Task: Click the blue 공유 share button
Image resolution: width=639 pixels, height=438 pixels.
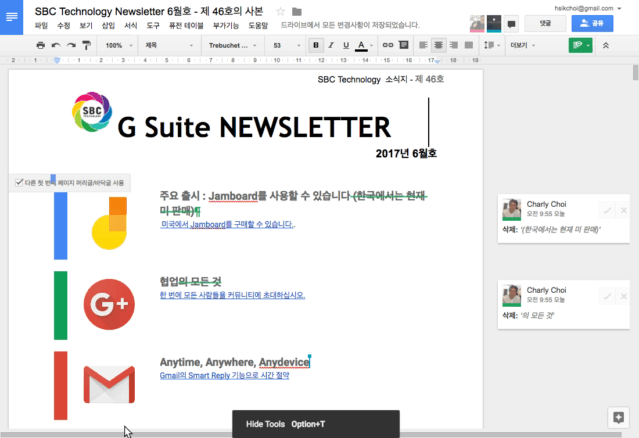Action: coord(592,24)
